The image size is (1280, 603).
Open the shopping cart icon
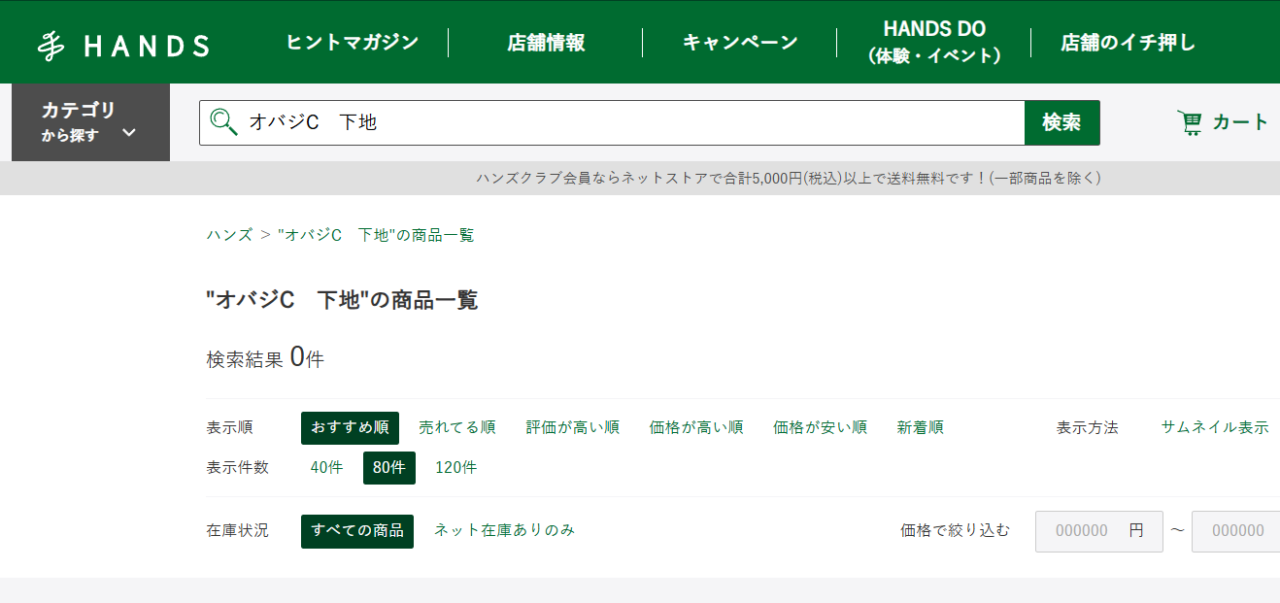[x=1190, y=123]
